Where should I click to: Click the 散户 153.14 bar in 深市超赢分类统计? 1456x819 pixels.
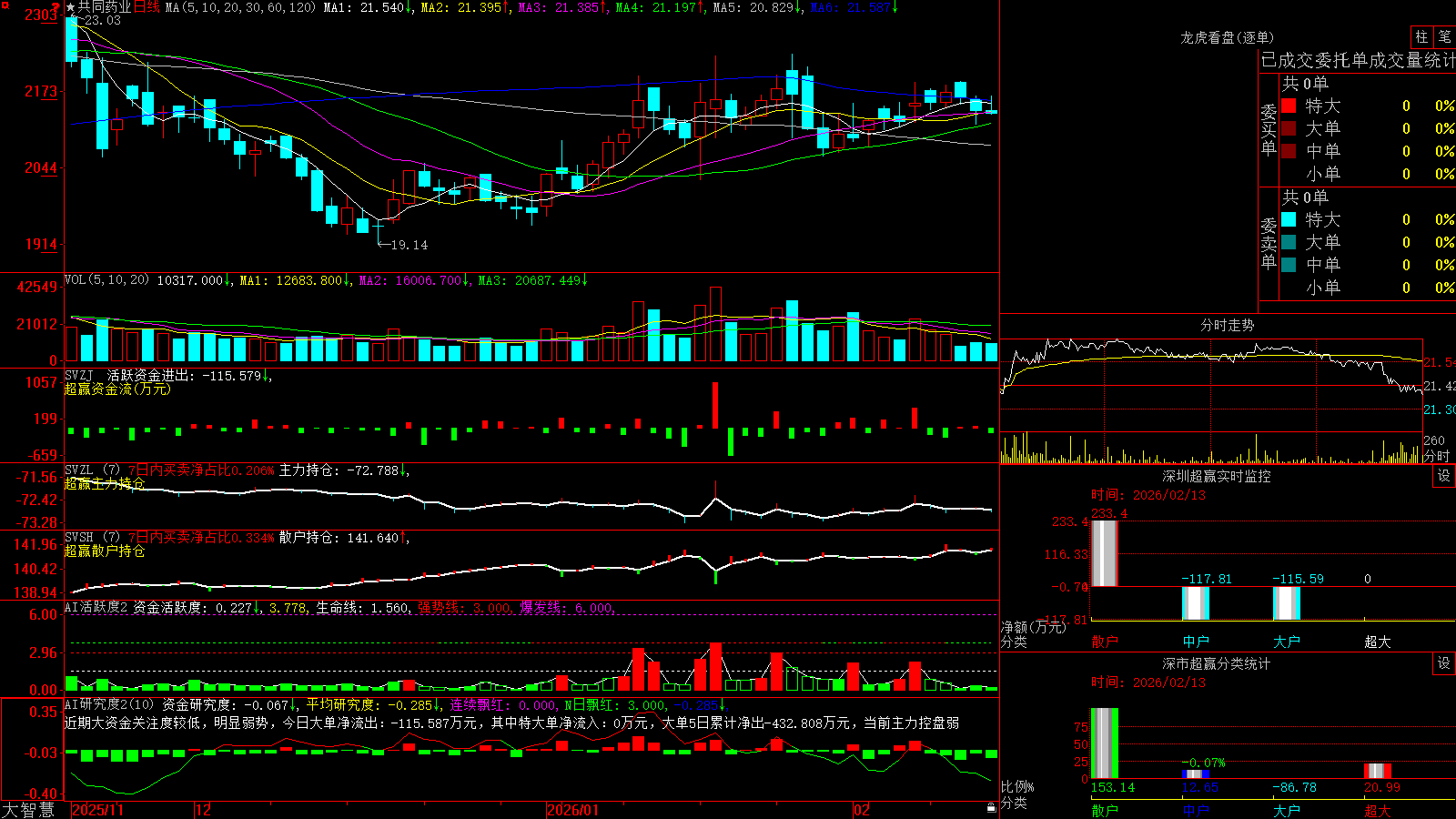1104,743
